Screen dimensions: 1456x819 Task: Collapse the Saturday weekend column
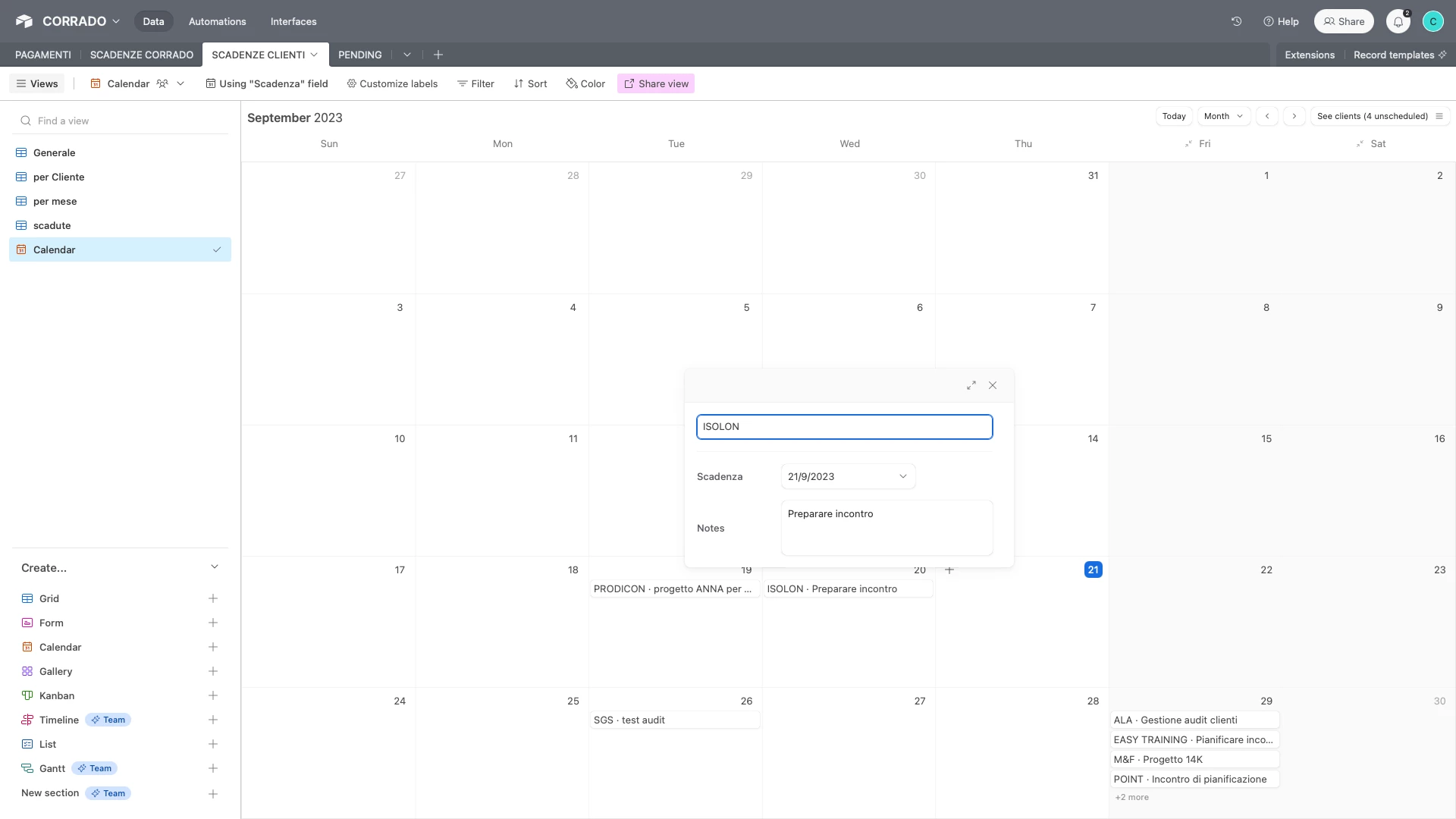pyautogui.click(x=1360, y=144)
